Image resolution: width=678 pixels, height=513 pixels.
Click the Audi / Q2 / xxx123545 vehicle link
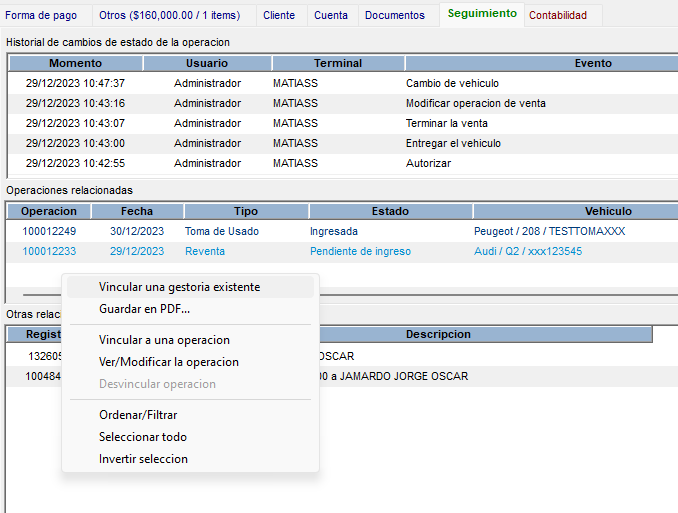[x=527, y=251]
